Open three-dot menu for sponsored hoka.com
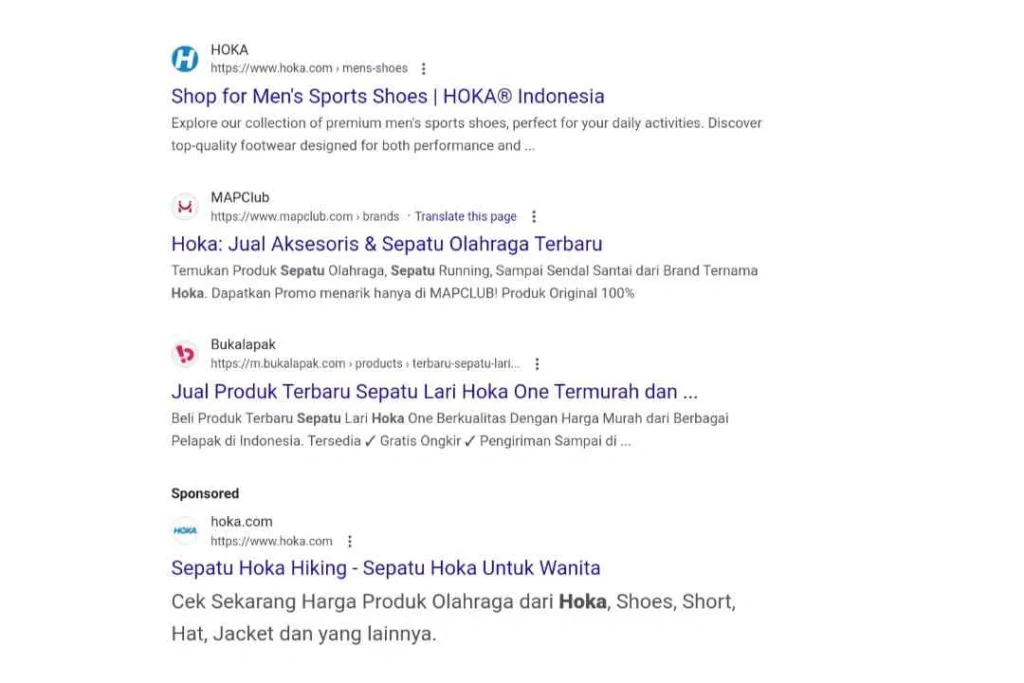The height and width of the screenshot is (683, 1024). coord(349,541)
